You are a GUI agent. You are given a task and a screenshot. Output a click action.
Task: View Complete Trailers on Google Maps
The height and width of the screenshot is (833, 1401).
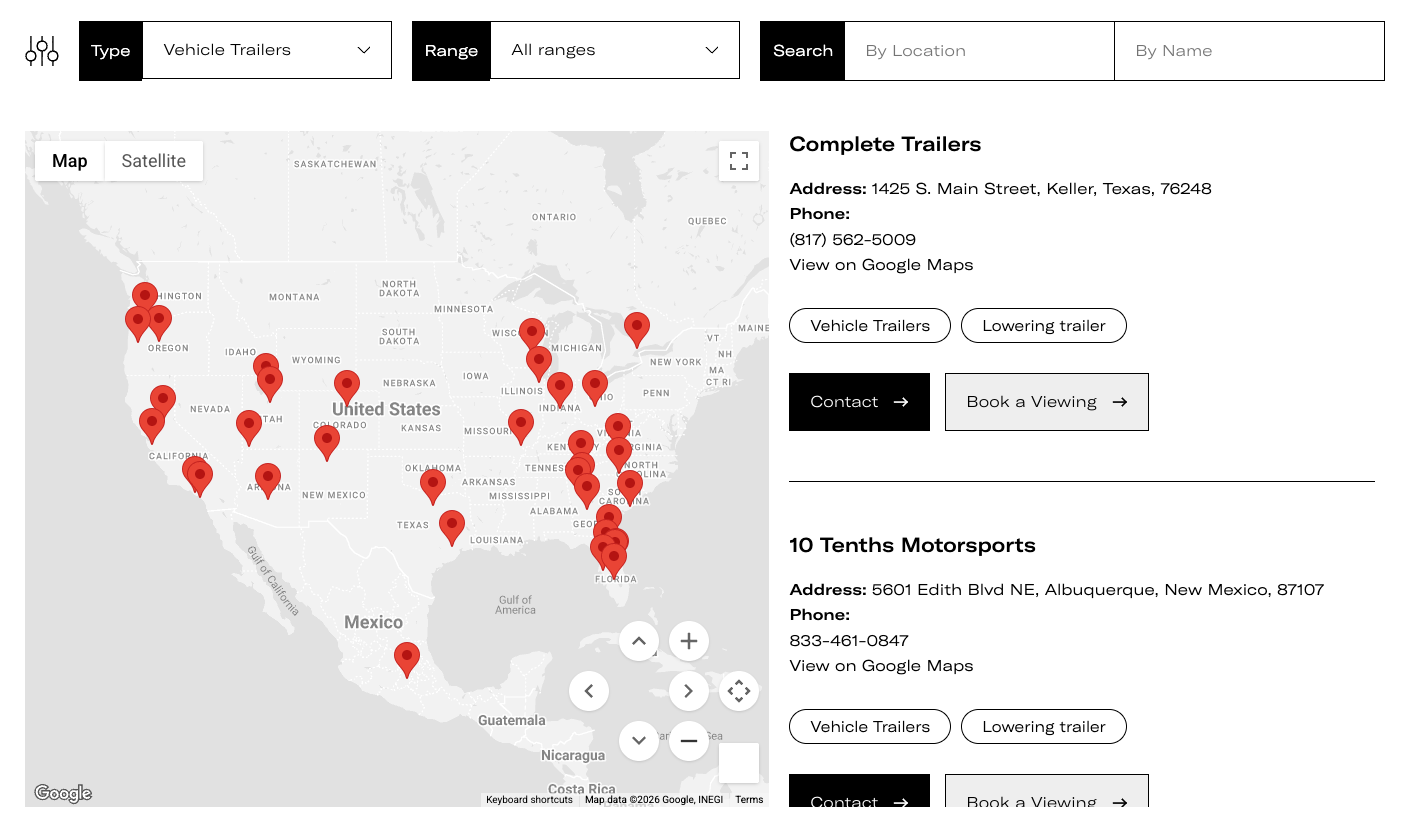tap(881, 265)
